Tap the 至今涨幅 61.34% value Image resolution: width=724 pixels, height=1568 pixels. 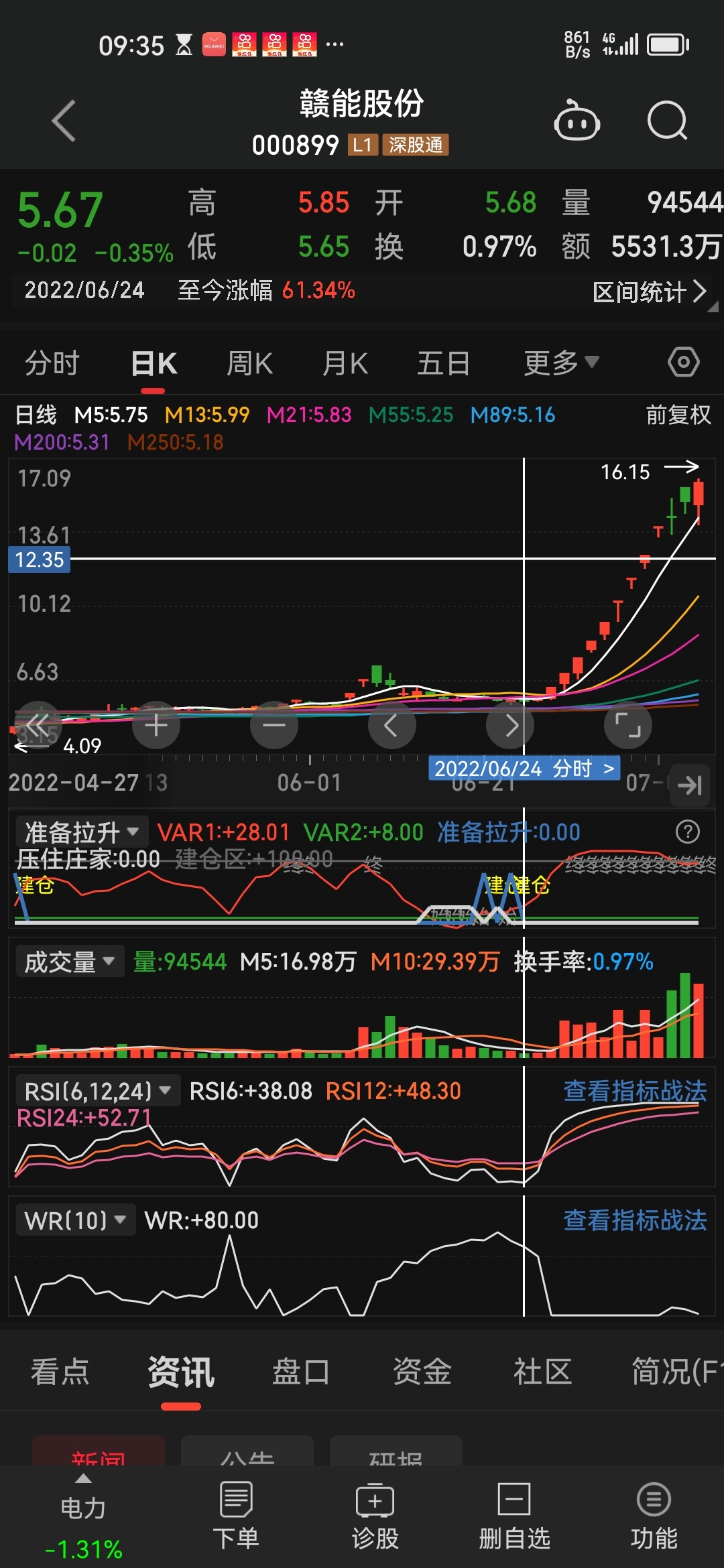pos(318,290)
